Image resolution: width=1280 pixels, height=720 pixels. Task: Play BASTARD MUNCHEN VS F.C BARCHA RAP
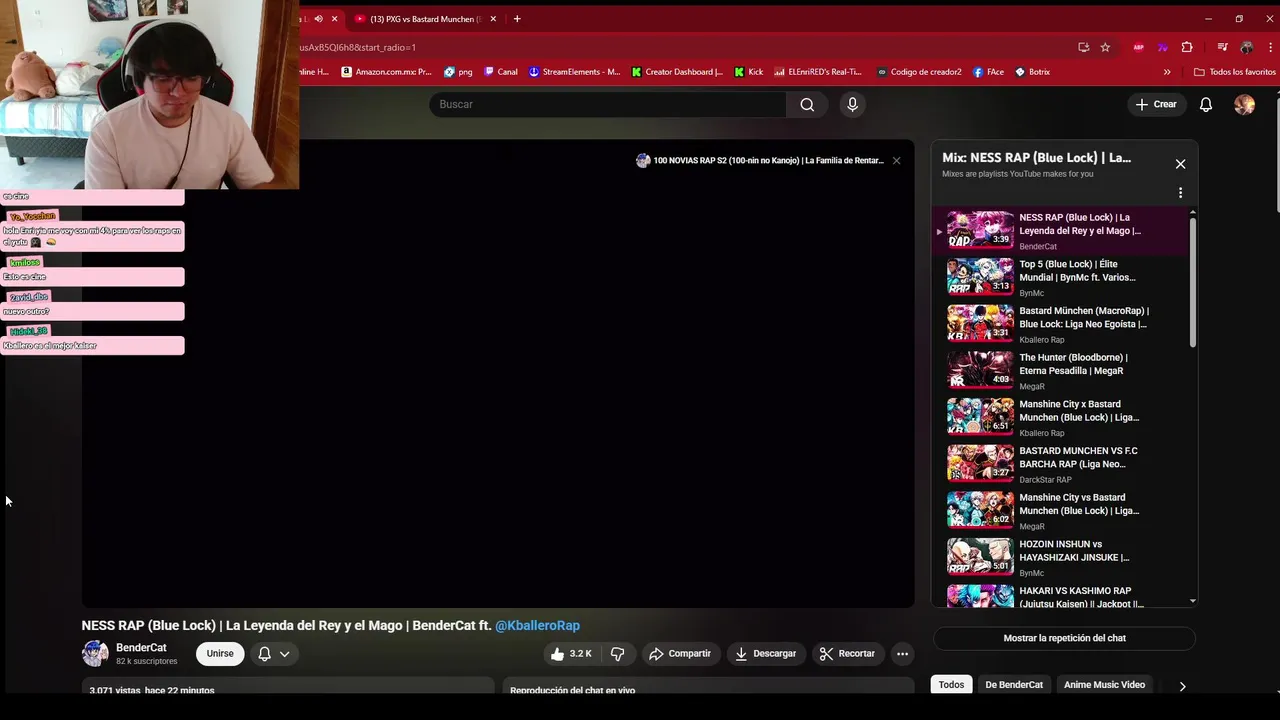click(1060, 464)
